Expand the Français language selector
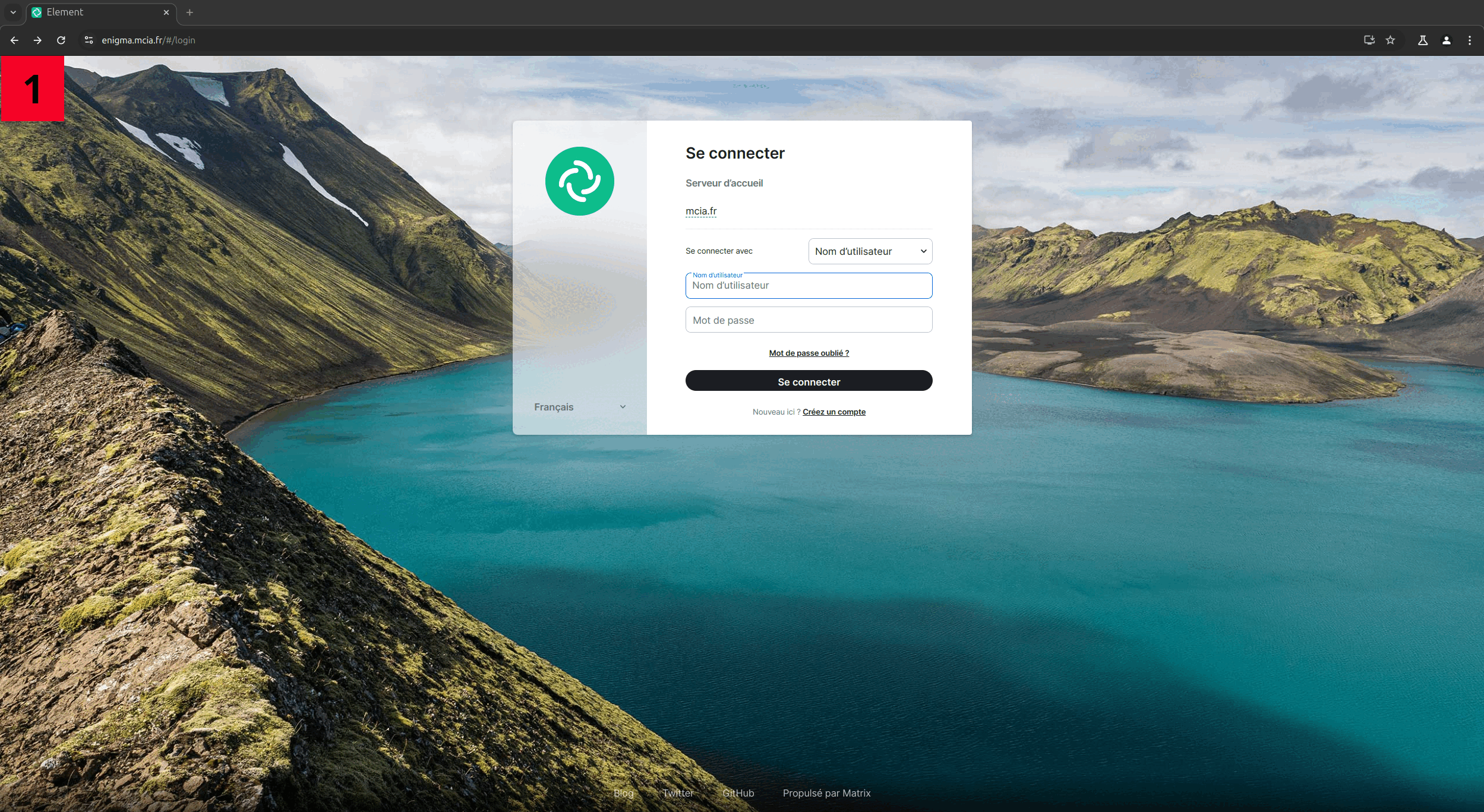 pyautogui.click(x=579, y=407)
